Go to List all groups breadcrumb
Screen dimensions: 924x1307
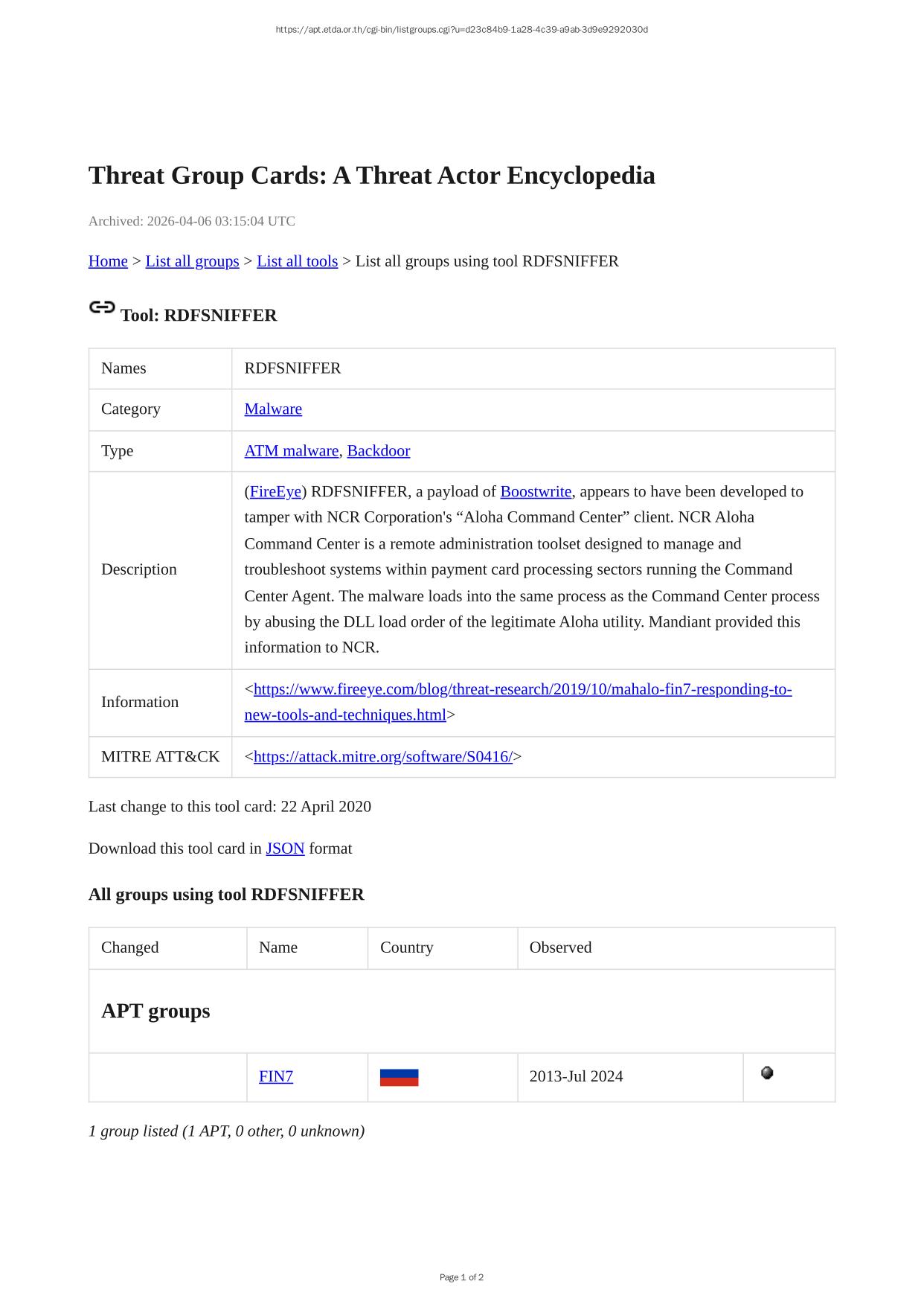click(192, 261)
